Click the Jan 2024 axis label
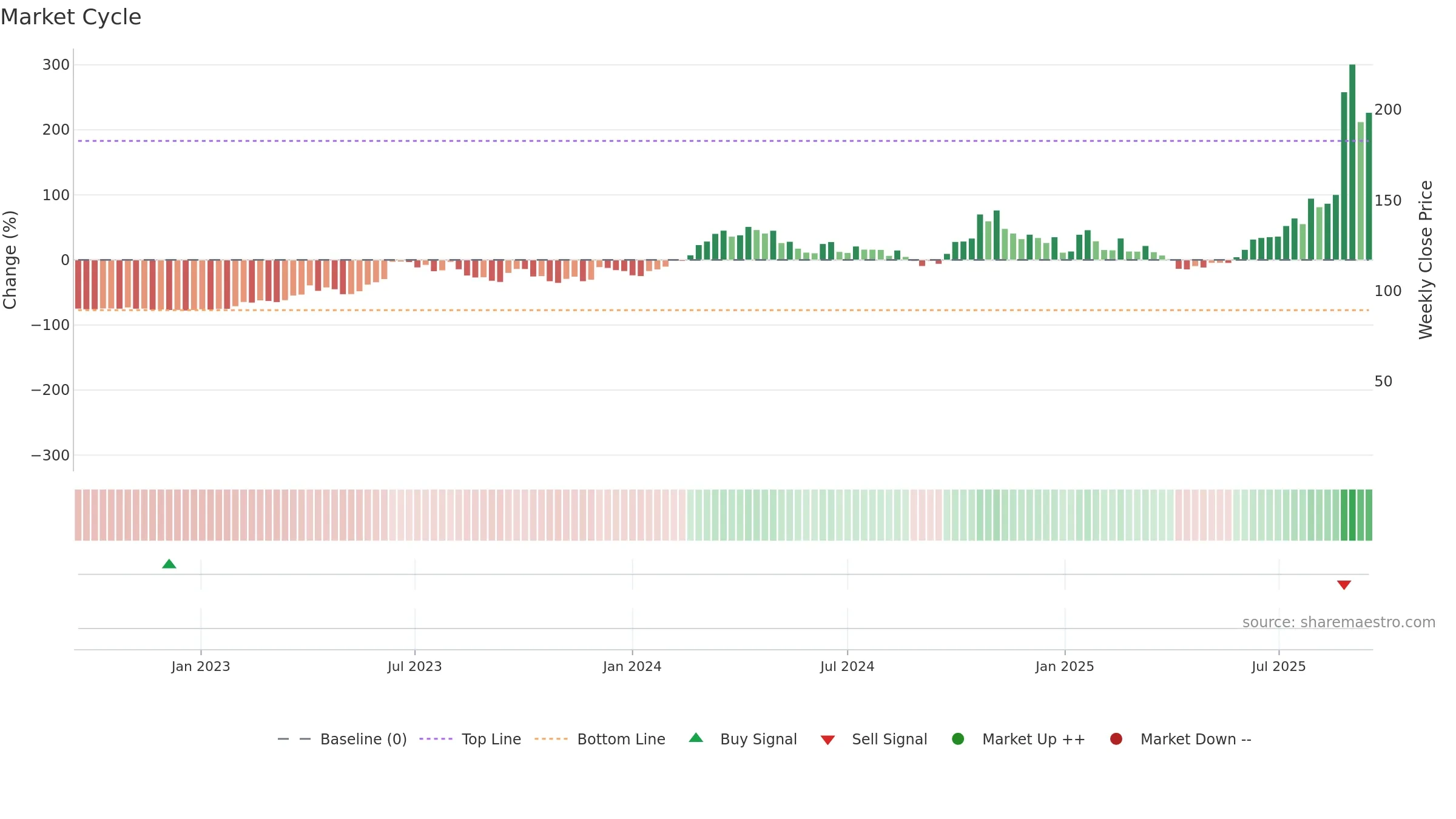Screen dimensions: 1456x819 (x=632, y=667)
